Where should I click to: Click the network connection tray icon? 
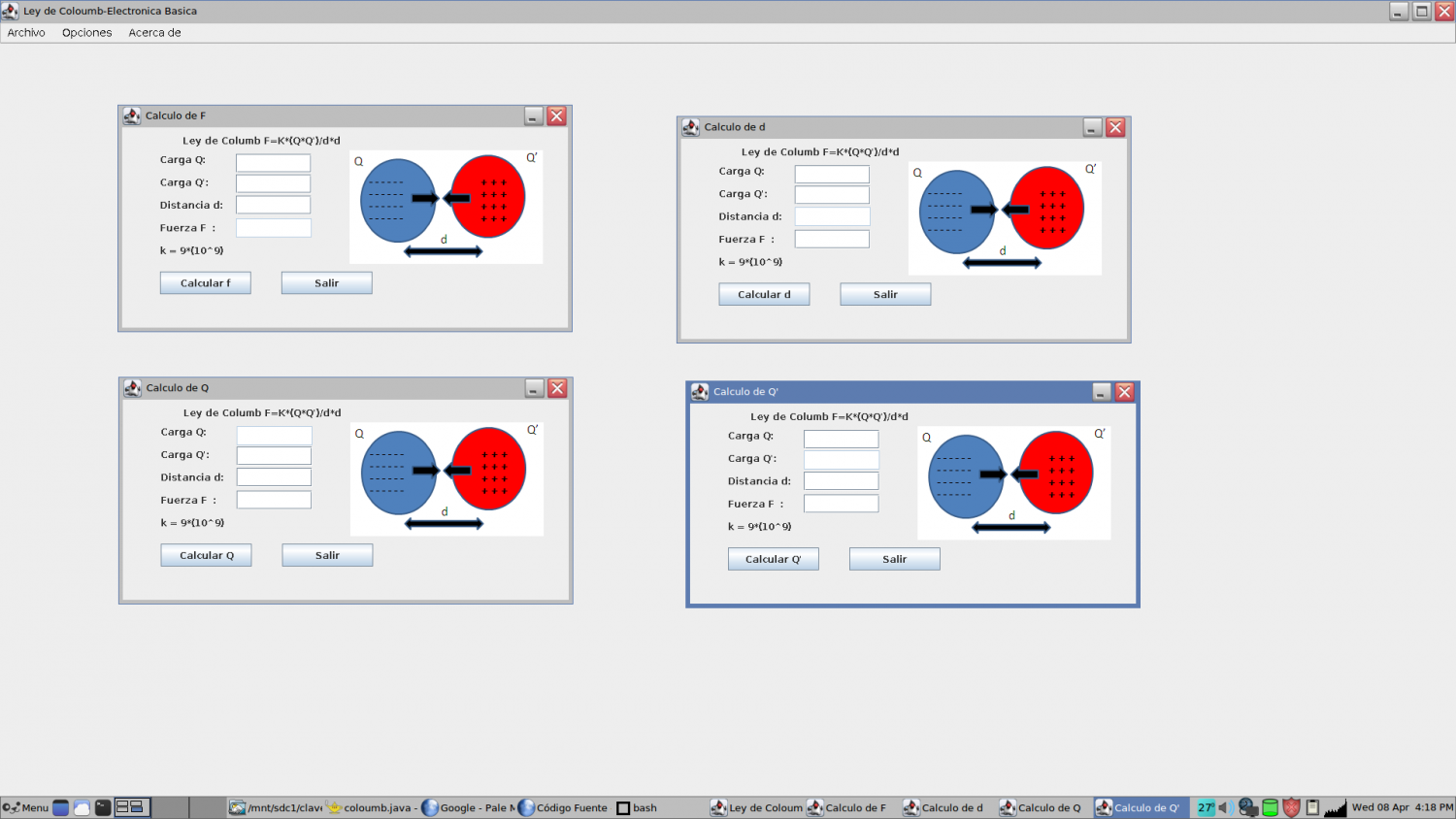pos(1248,807)
